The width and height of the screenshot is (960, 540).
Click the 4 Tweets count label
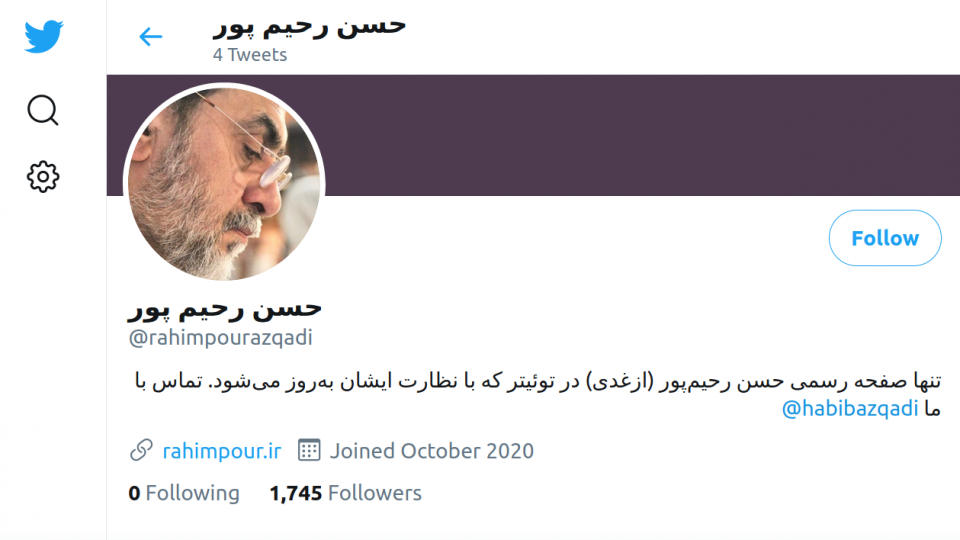[250, 54]
